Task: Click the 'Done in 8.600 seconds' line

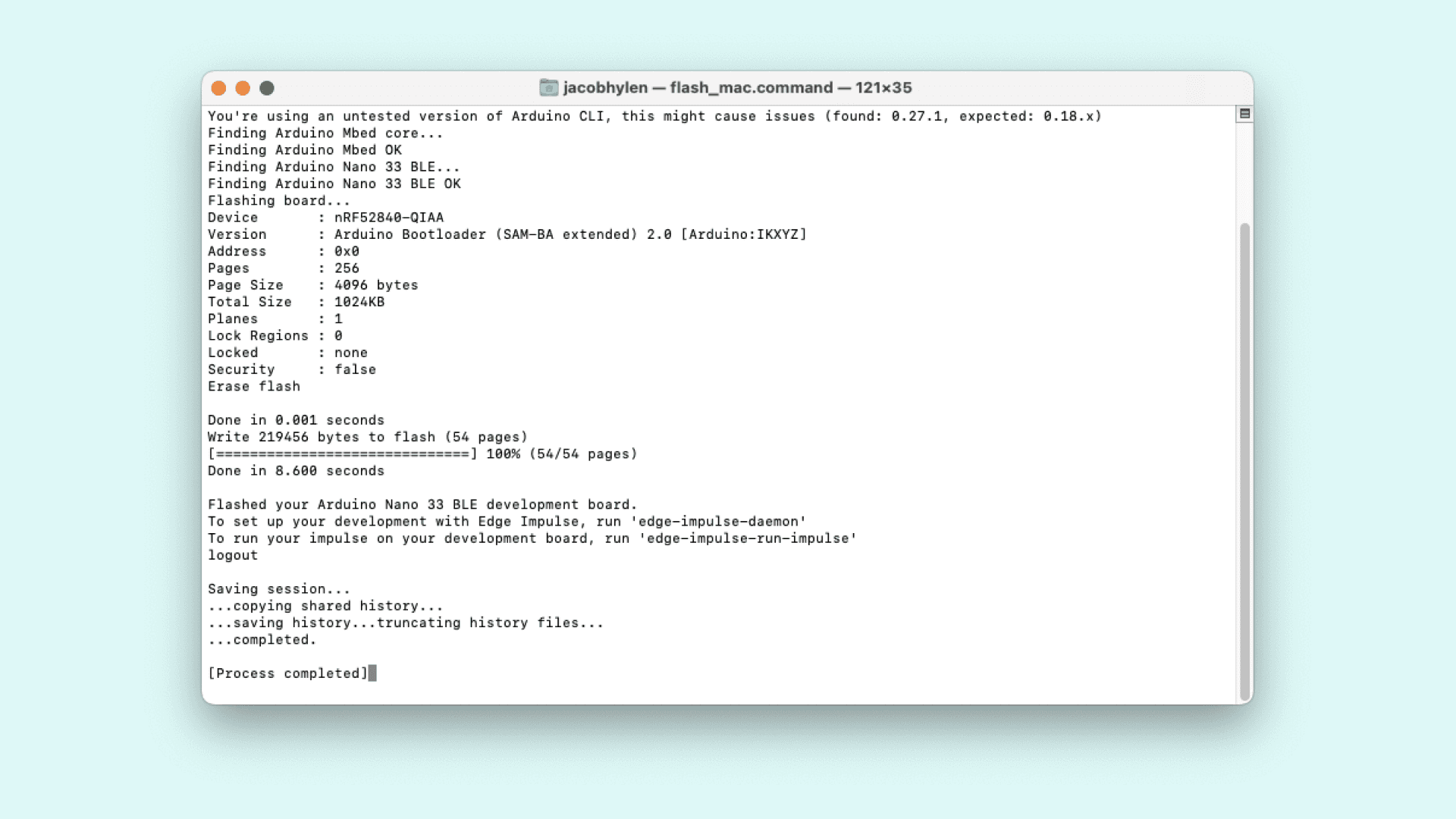Action: (296, 471)
